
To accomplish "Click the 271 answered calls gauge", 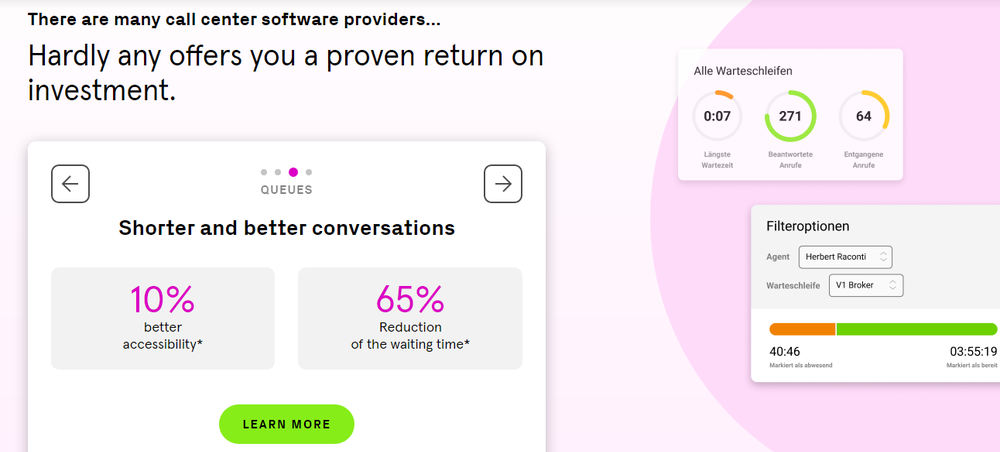I will [x=790, y=116].
